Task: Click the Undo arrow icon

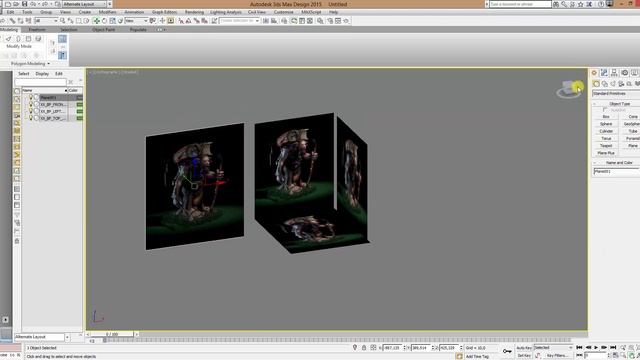Action: (x=33, y=4)
